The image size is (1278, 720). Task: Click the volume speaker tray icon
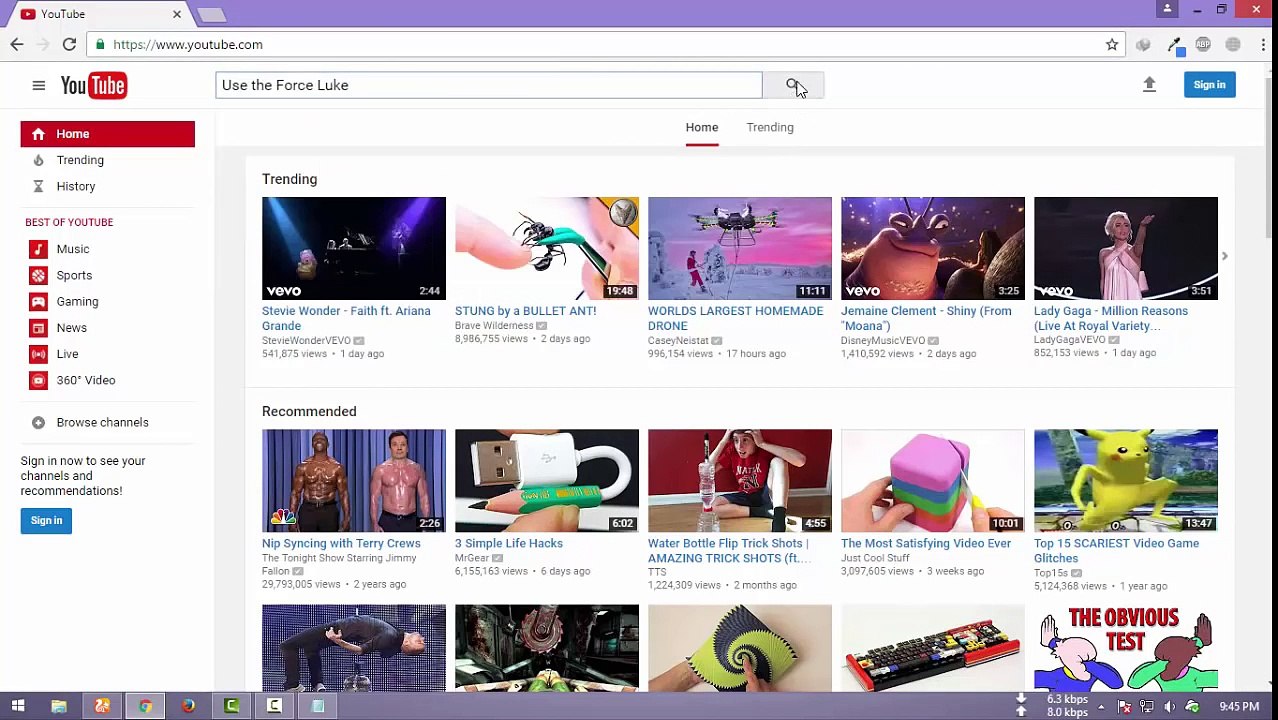click(1169, 707)
